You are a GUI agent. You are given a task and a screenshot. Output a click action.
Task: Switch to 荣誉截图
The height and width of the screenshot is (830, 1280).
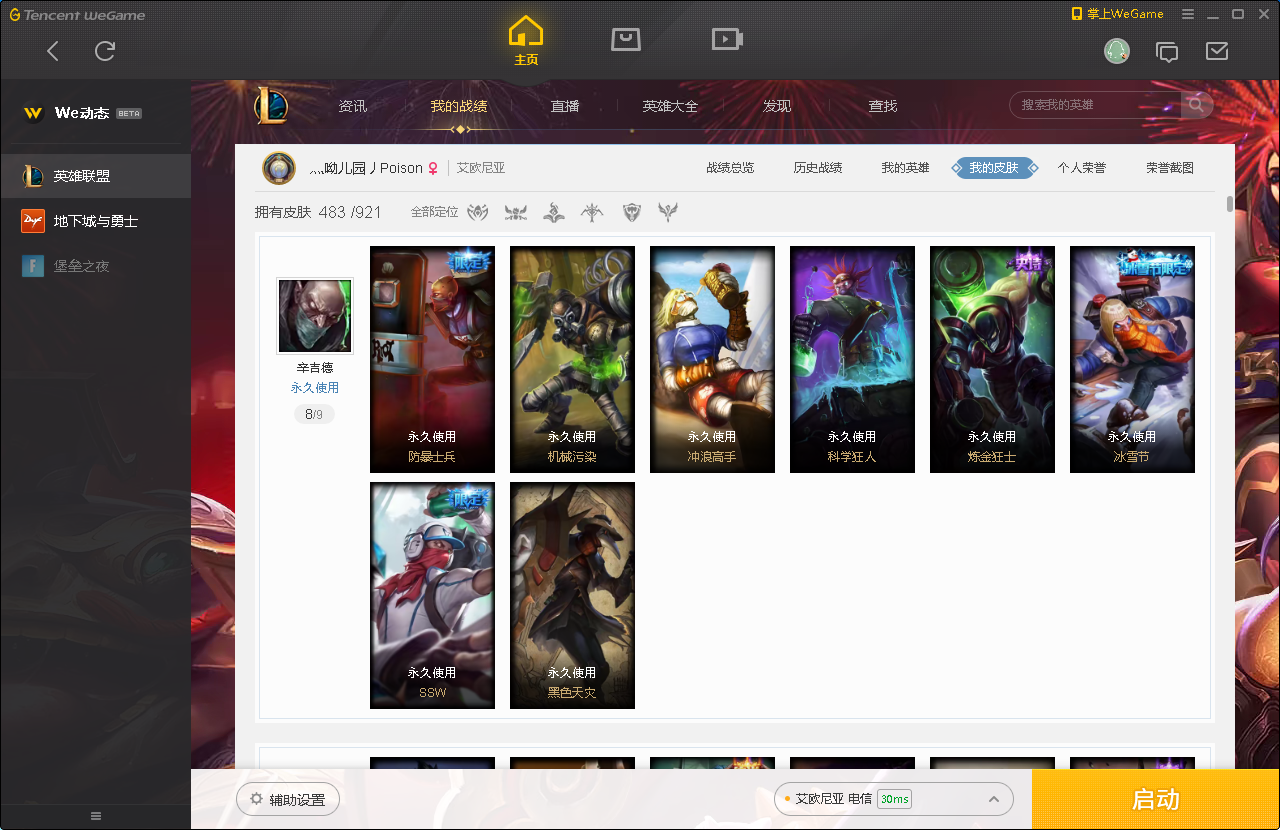pos(1170,168)
